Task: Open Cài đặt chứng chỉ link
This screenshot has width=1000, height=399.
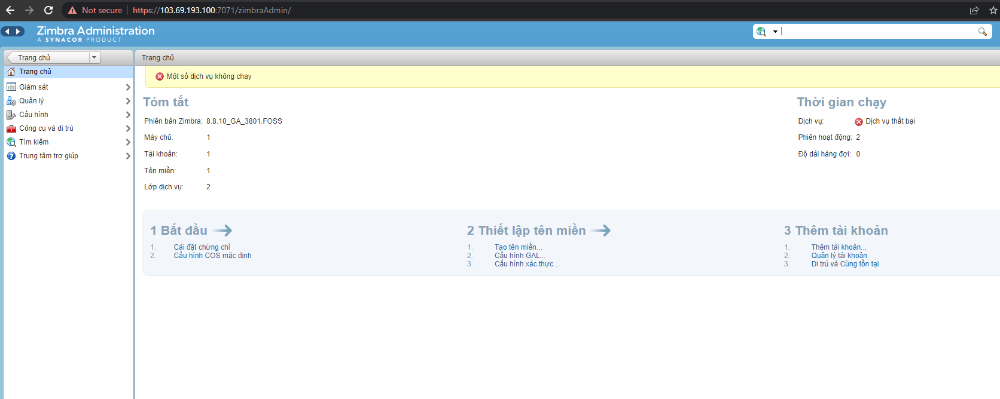Action: [202, 247]
